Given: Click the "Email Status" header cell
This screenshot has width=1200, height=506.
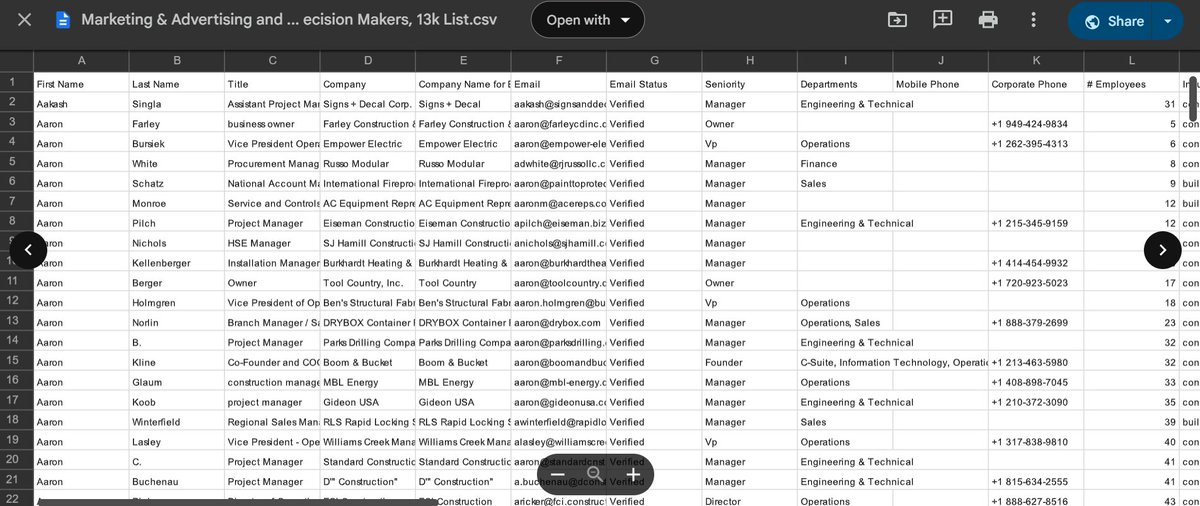Looking at the screenshot, I should [x=654, y=84].
